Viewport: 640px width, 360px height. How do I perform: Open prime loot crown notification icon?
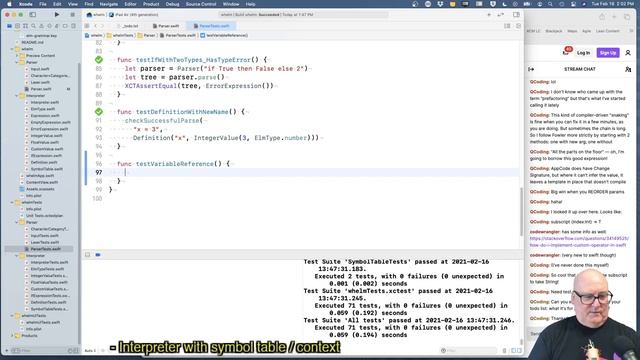[x=566, y=52]
